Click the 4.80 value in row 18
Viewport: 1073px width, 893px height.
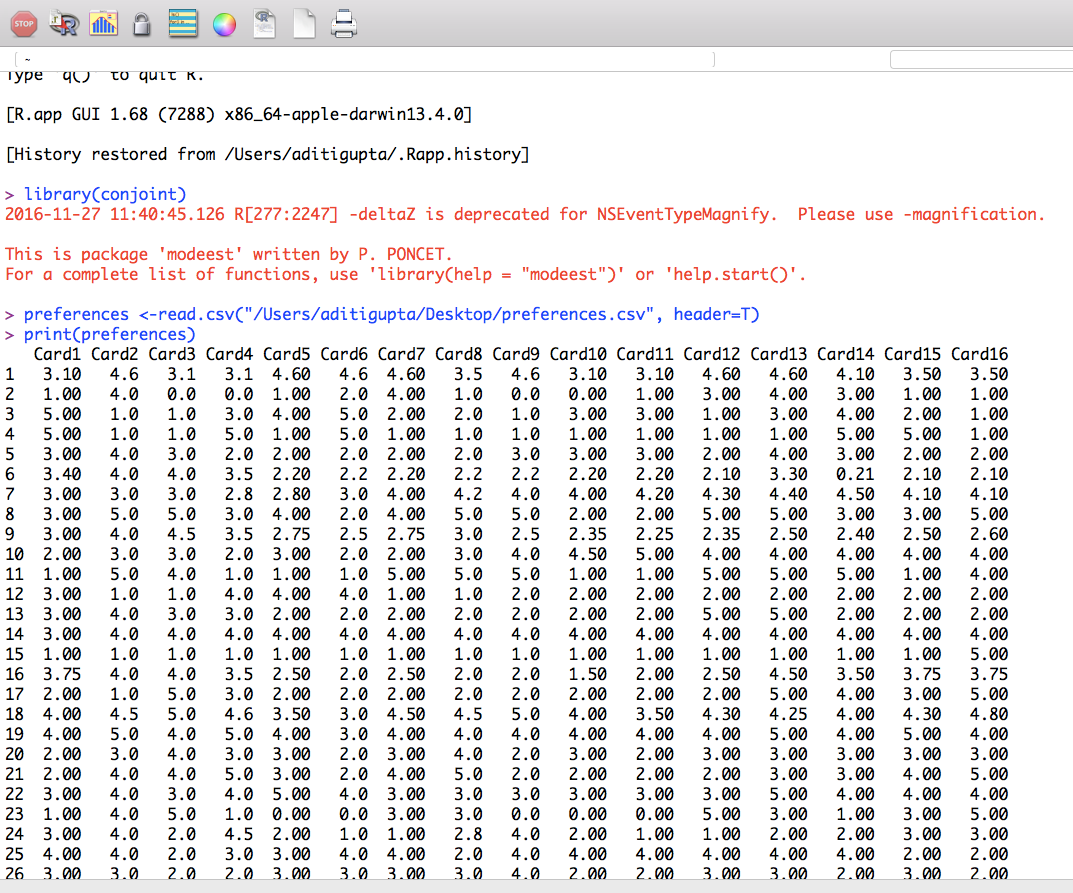[989, 714]
